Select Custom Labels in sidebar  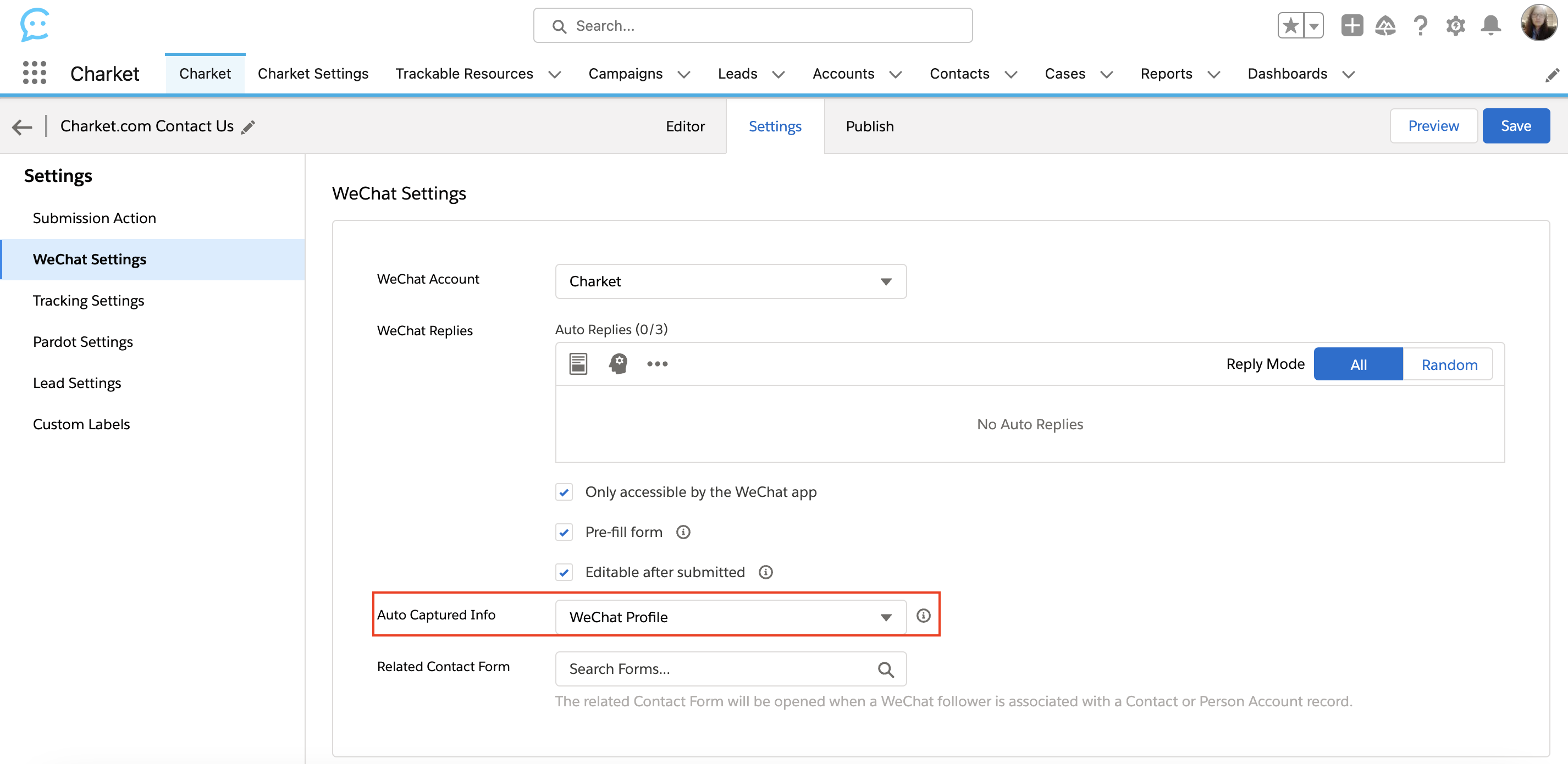(81, 424)
